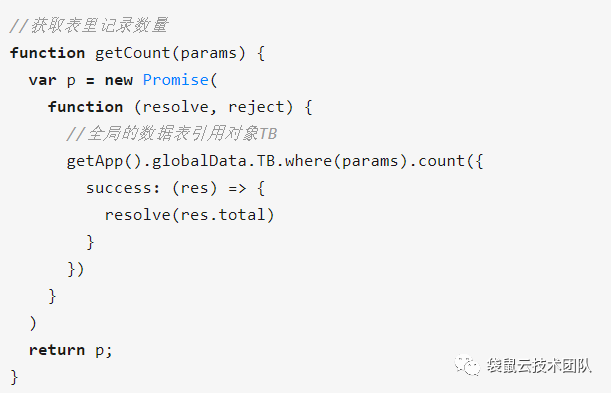
Task: Click the comment 全局的数据表引用对象TB
Action: (172, 134)
